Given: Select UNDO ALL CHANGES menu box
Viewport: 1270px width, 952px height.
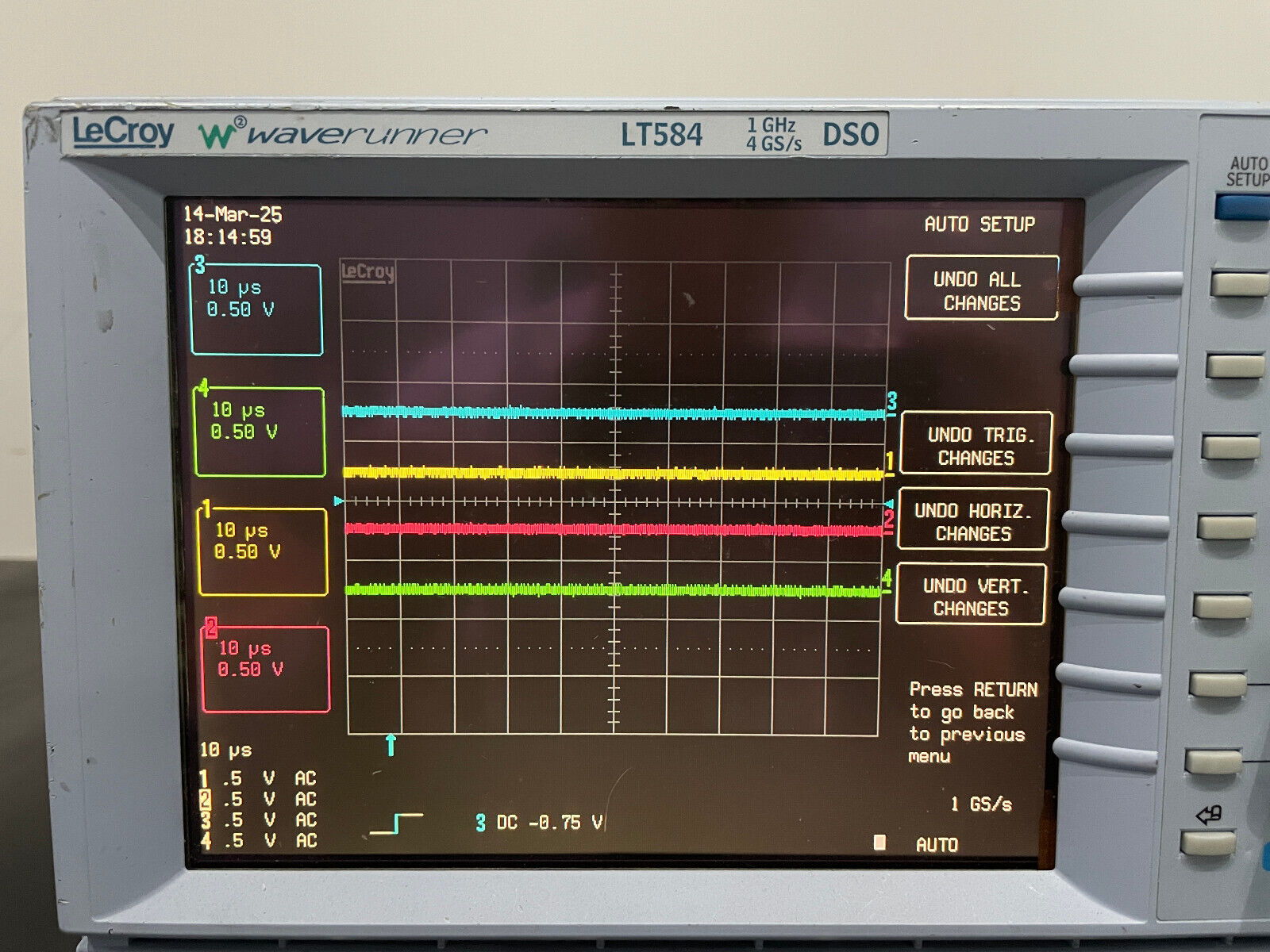Looking at the screenshot, I should click(982, 288).
